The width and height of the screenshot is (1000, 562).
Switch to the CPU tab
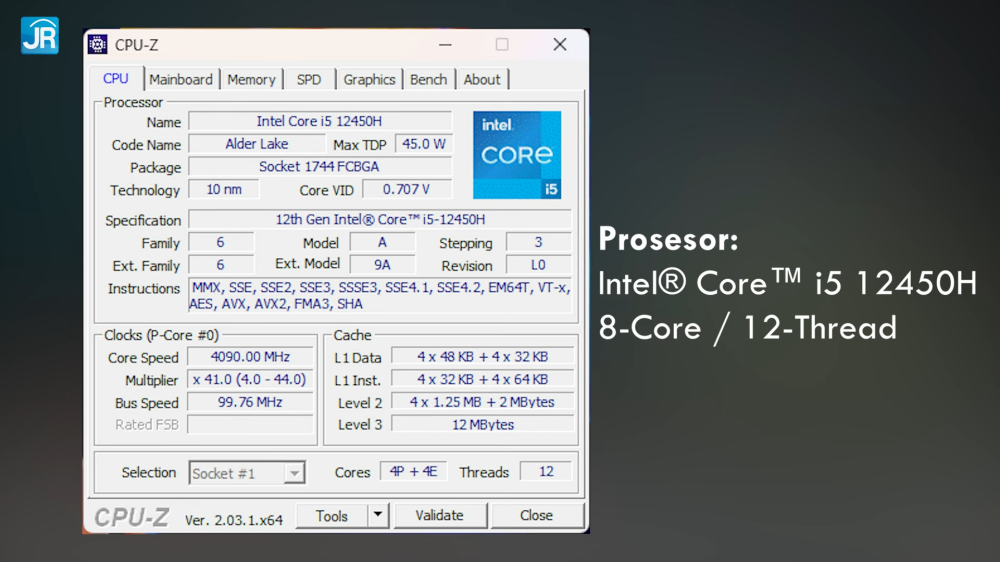(x=116, y=79)
